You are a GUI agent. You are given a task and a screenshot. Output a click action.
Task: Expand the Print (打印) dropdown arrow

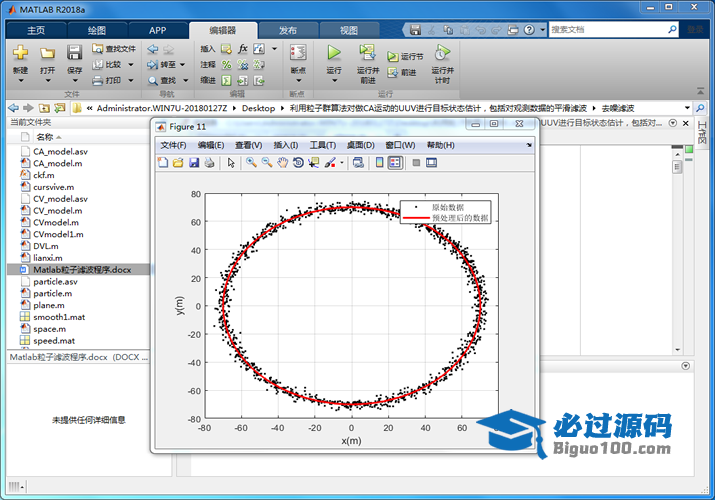130,80
